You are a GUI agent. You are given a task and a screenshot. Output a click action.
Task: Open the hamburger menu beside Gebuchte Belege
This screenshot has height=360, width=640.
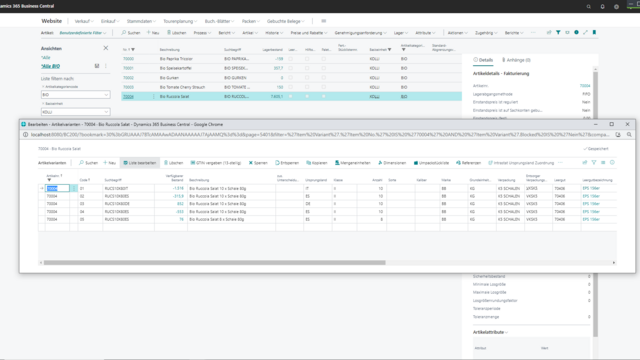pyautogui.click(x=324, y=21)
